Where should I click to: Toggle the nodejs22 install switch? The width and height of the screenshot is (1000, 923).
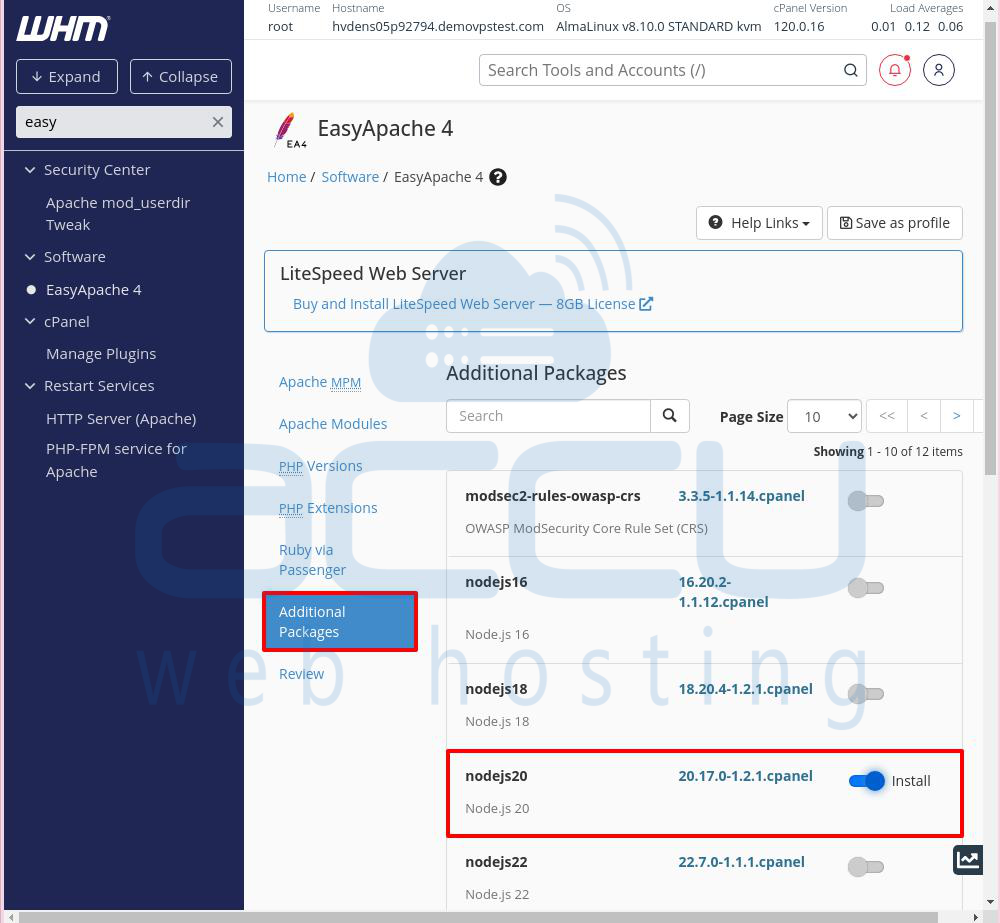(865, 867)
